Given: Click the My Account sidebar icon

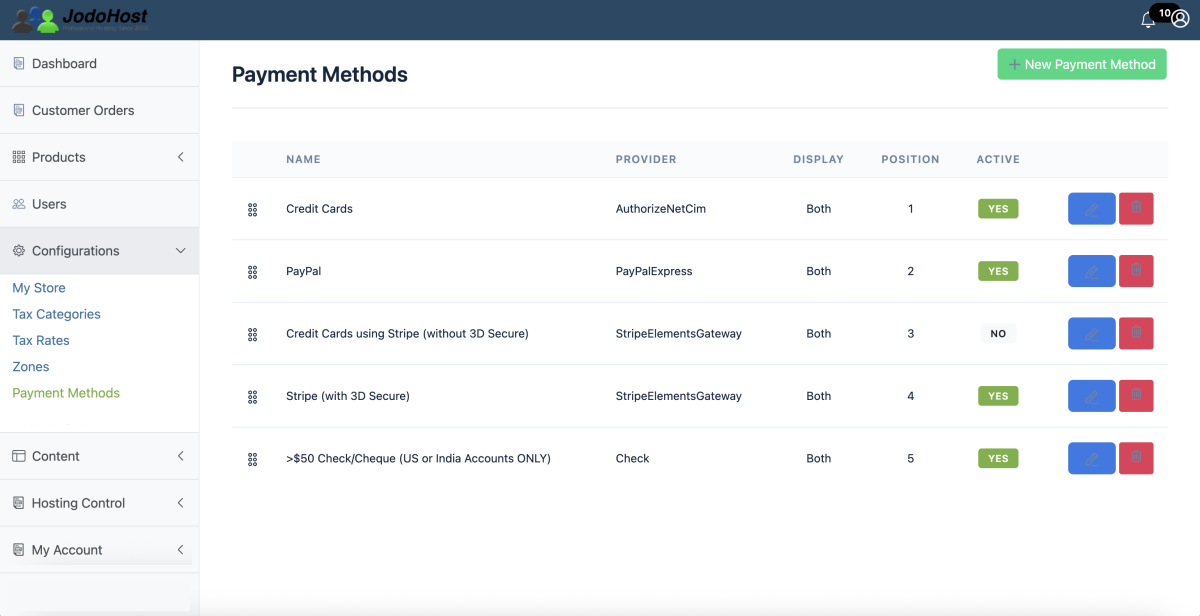Looking at the screenshot, I should (18, 550).
